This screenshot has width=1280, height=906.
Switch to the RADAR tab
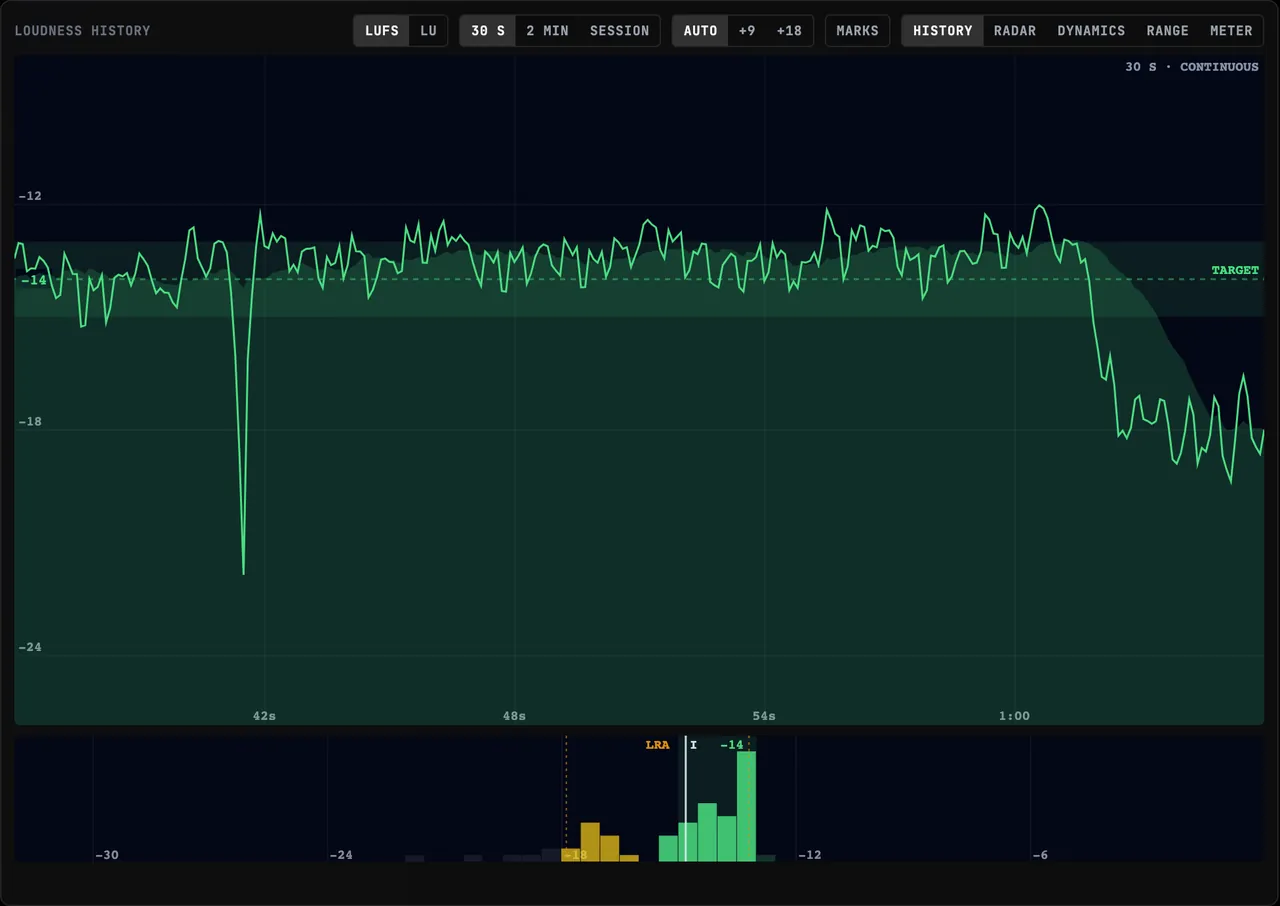click(1015, 31)
